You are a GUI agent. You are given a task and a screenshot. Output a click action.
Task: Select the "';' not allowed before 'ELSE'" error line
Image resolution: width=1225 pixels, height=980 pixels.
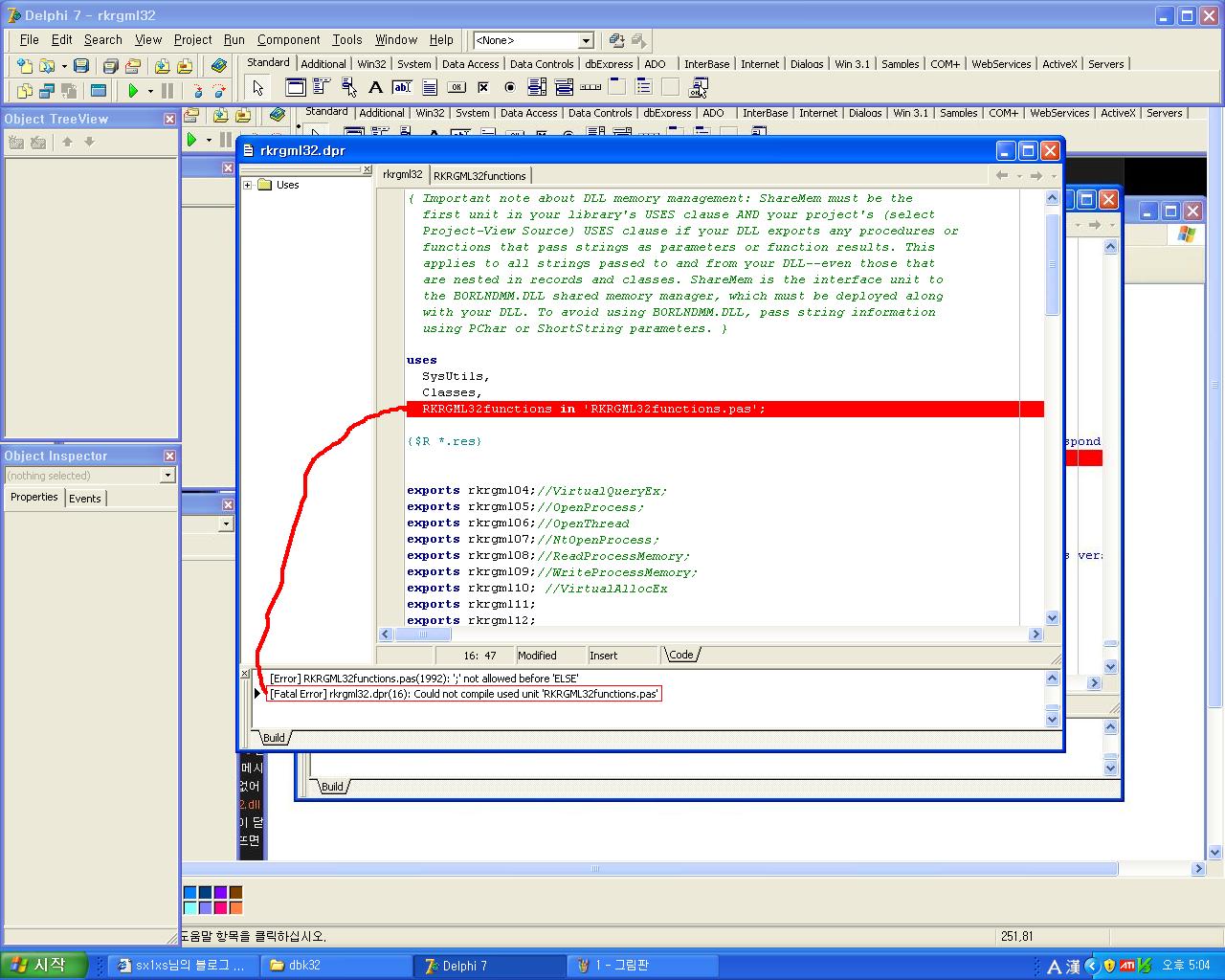tap(424, 678)
